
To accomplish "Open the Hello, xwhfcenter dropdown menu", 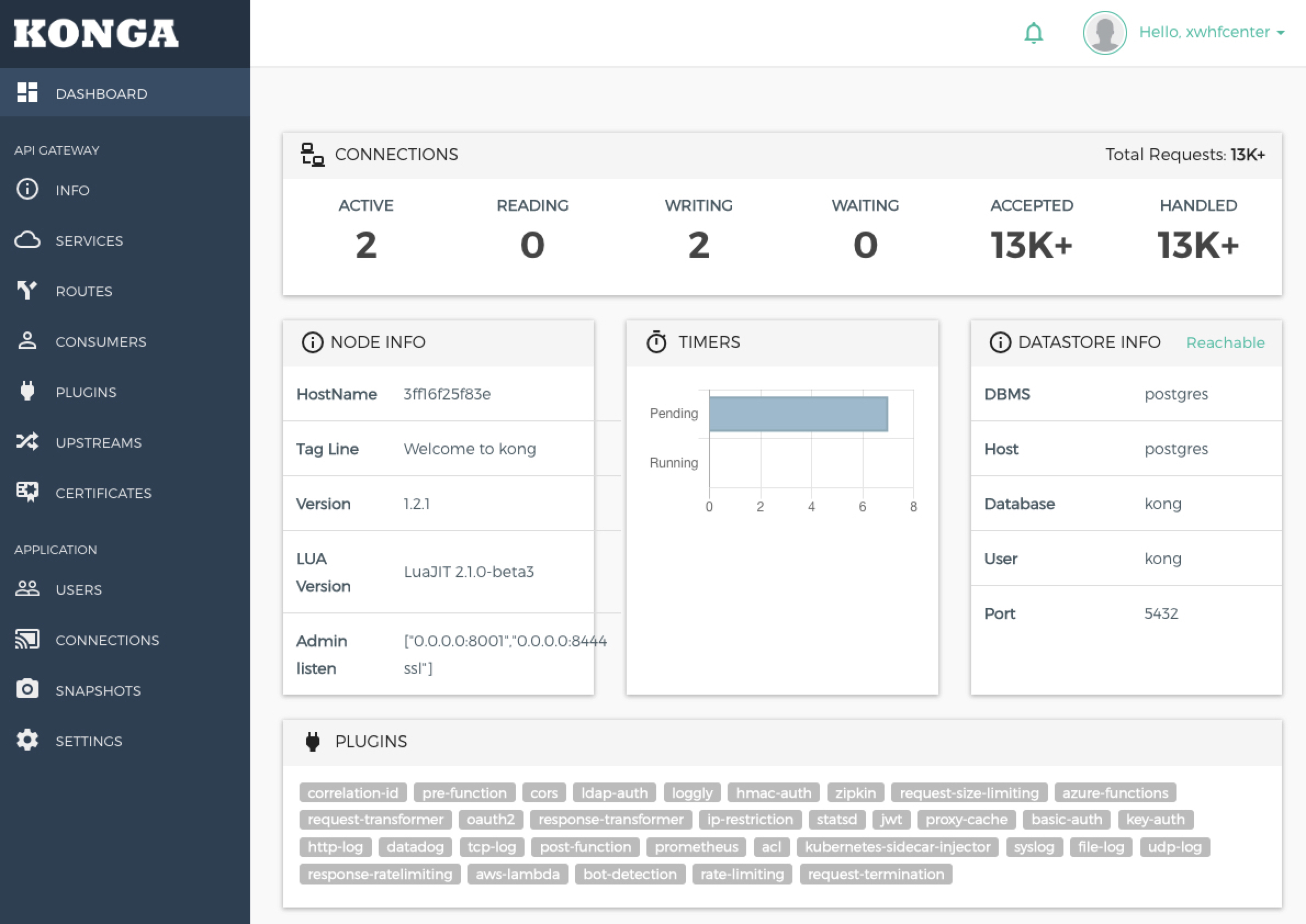I will [1211, 32].
